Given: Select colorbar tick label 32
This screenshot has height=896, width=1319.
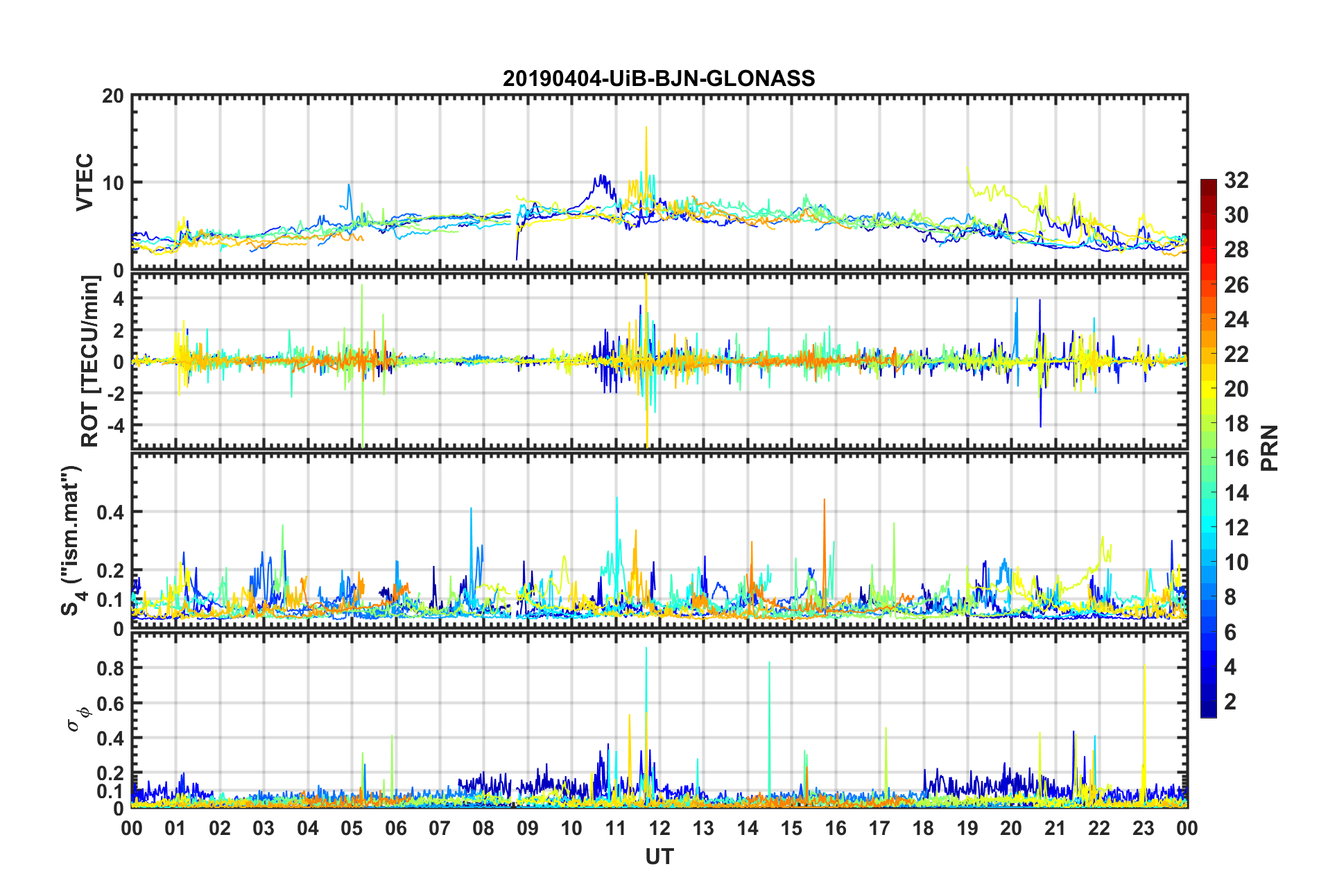Looking at the screenshot, I should (1236, 180).
